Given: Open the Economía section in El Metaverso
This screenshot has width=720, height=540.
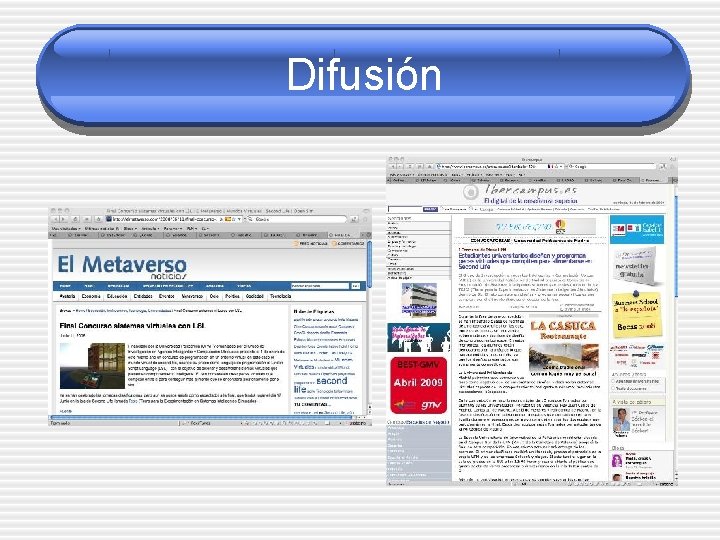Looking at the screenshot, I should coord(91,297).
